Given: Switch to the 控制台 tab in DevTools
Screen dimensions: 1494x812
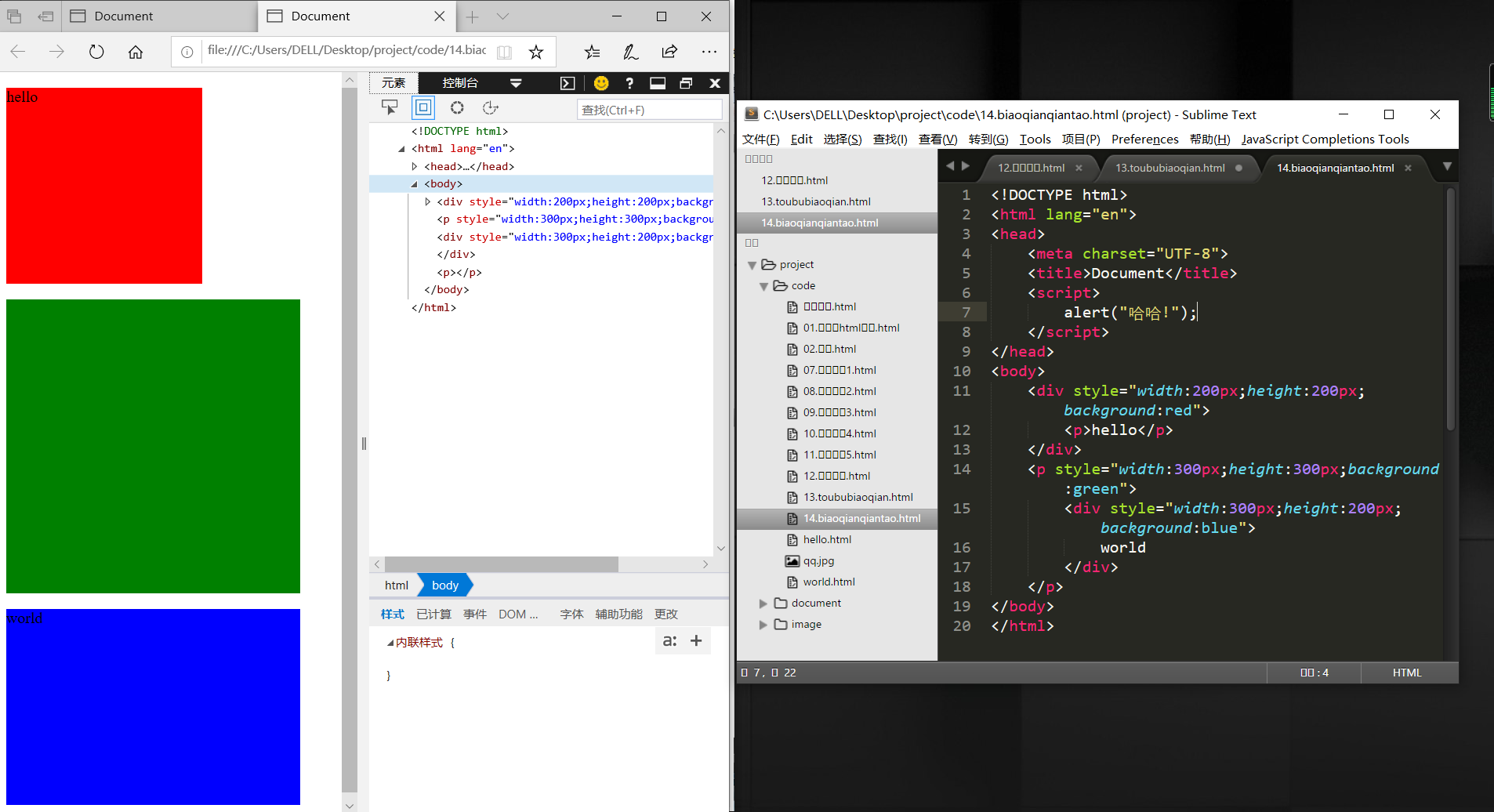Looking at the screenshot, I should coord(460,83).
